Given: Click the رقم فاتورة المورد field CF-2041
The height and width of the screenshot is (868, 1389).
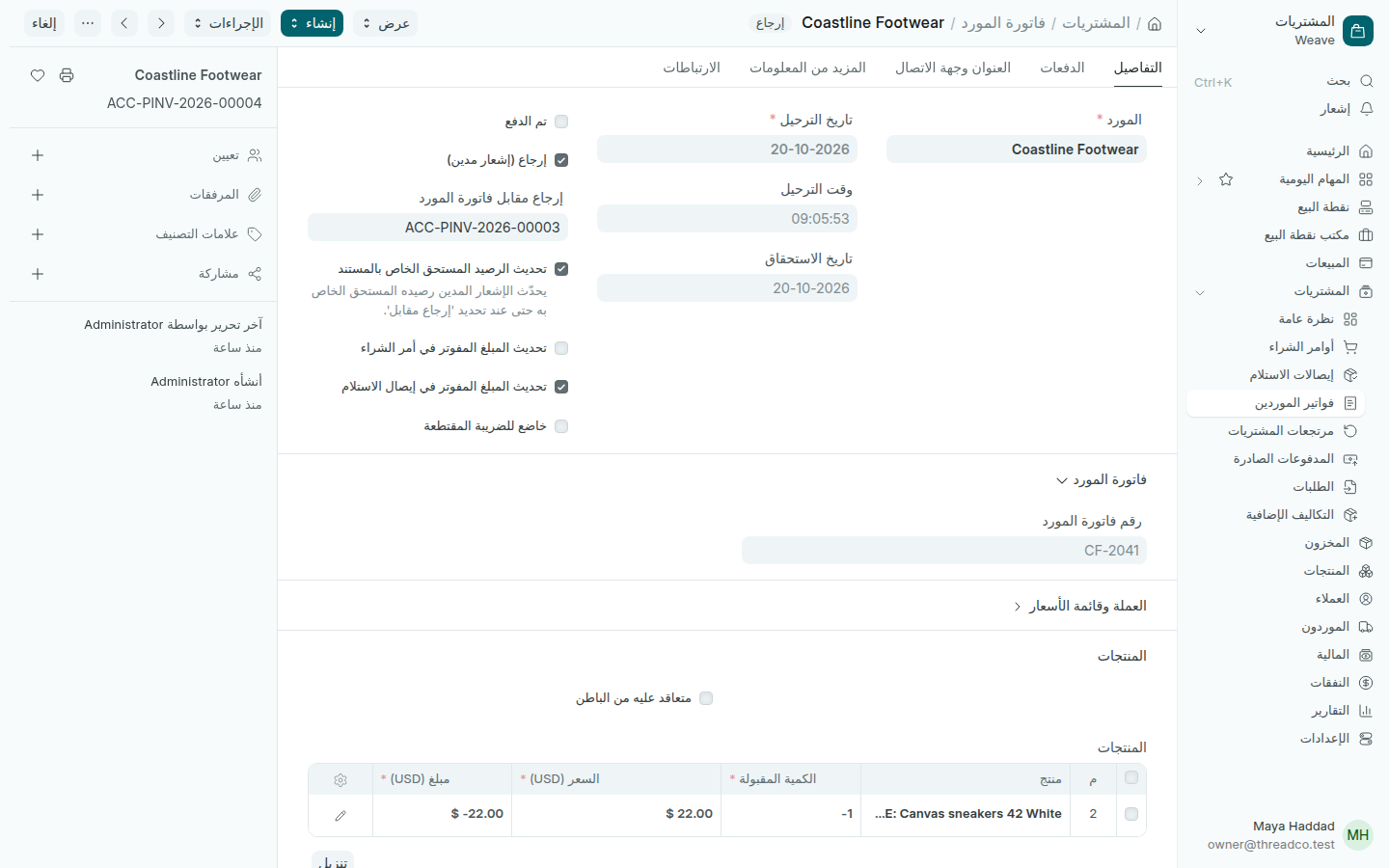Looking at the screenshot, I should click(x=944, y=551).
